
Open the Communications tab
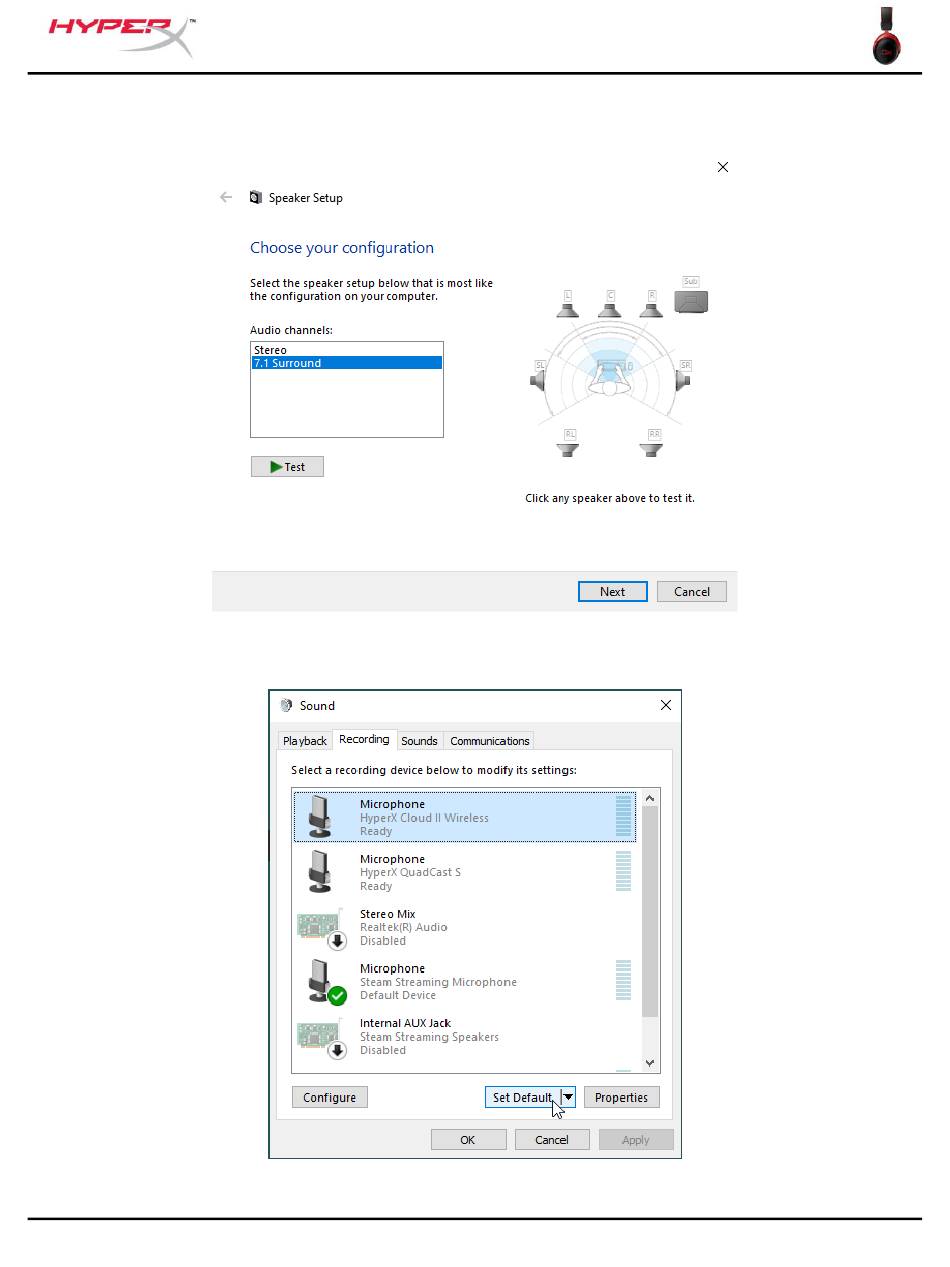[x=489, y=741]
